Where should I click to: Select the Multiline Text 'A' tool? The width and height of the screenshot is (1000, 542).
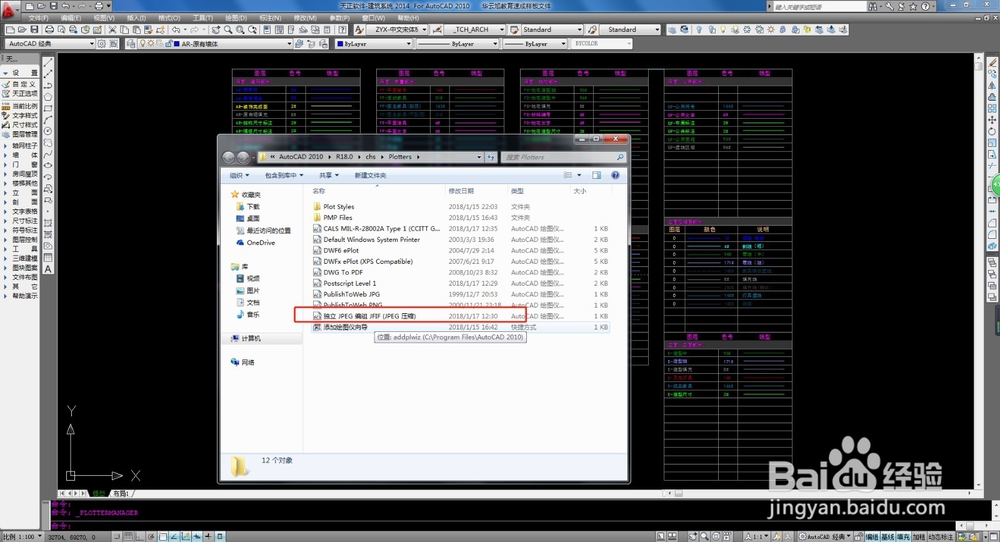pyautogui.click(x=48, y=269)
